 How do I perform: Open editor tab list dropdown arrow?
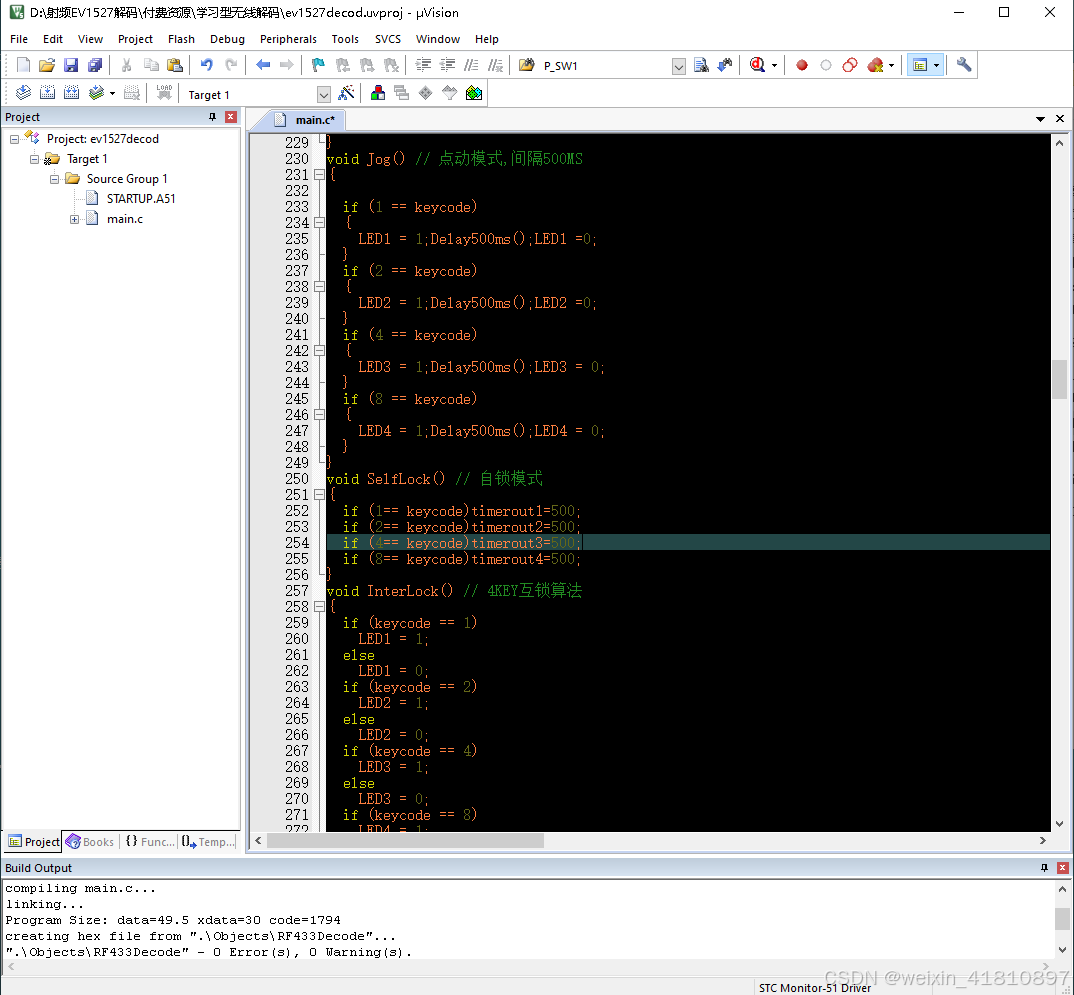coord(1040,119)
